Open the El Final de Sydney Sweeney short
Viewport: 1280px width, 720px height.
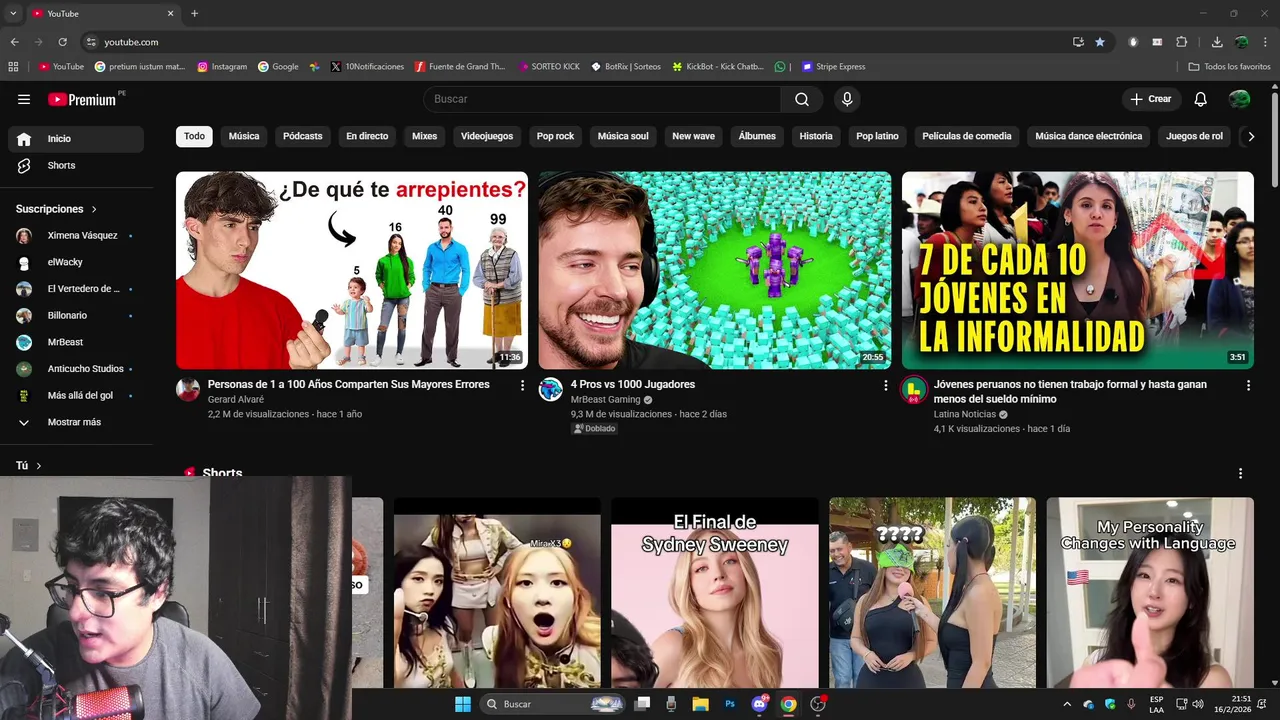coord(715,592)
